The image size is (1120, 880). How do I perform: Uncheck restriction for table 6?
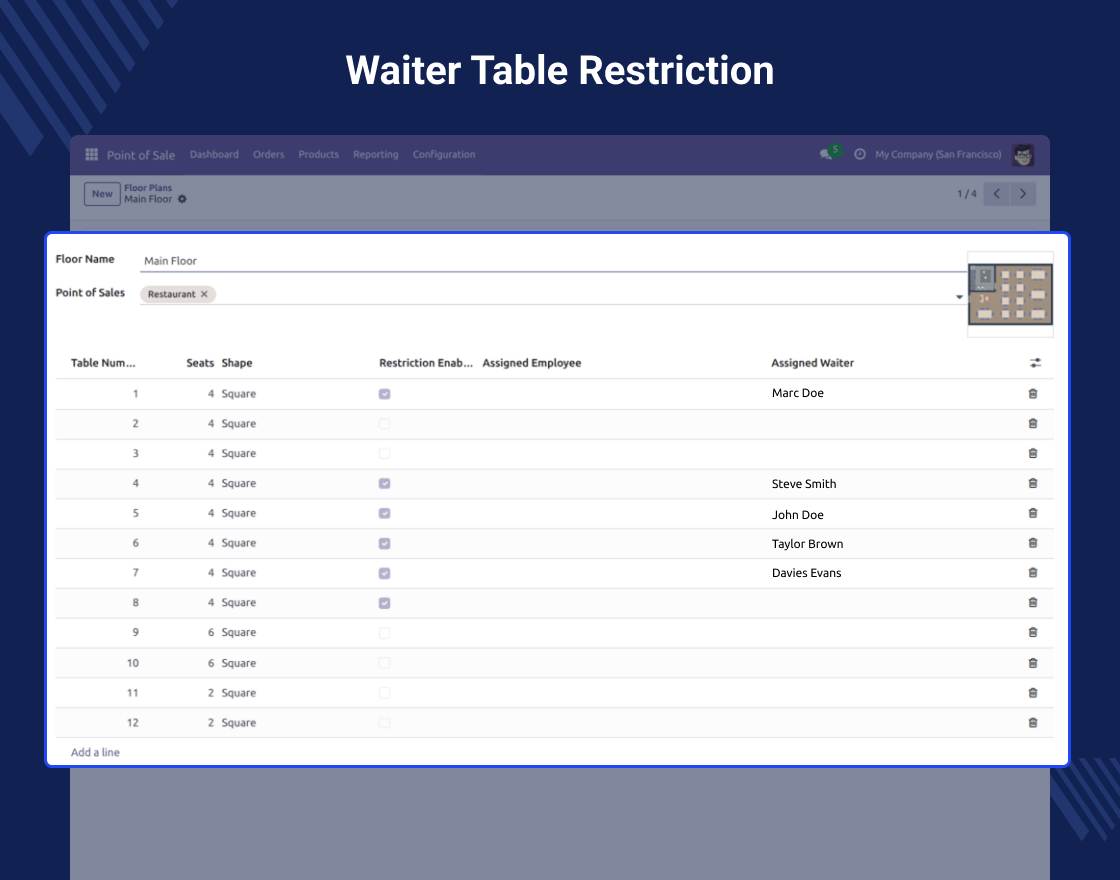[384, 544]
